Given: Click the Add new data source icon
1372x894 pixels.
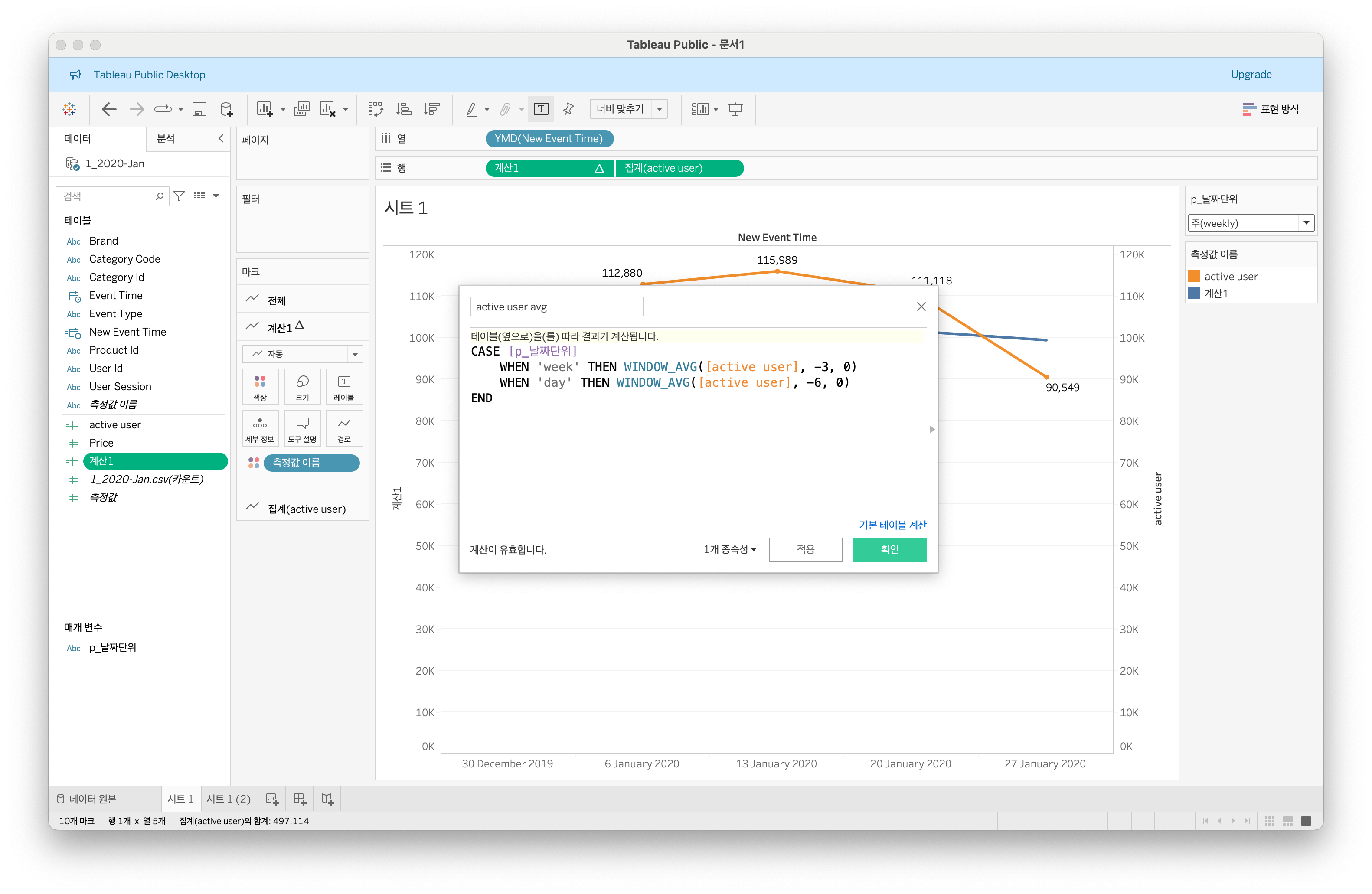Looking at the screenshot, I should point(227,109).
